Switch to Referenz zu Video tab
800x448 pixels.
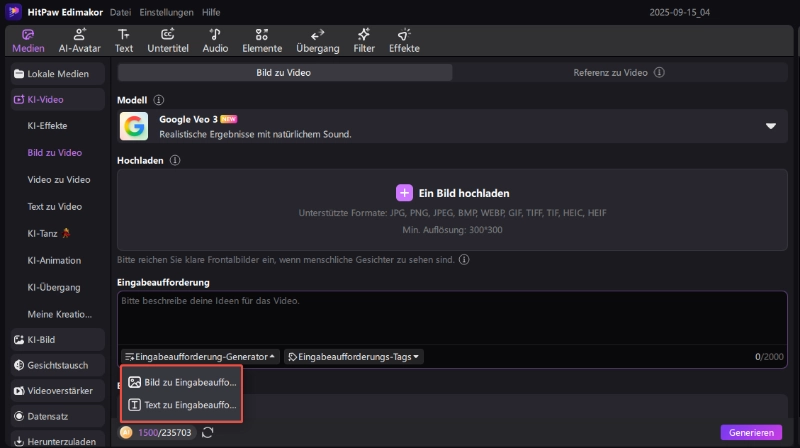[x=610, y=72]
